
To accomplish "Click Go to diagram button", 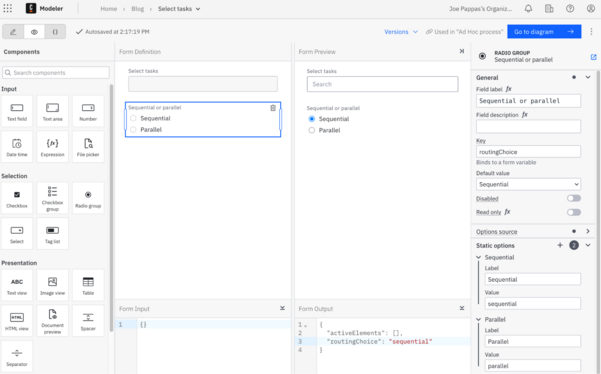I will pyautogui.click(x=544, y=31).
